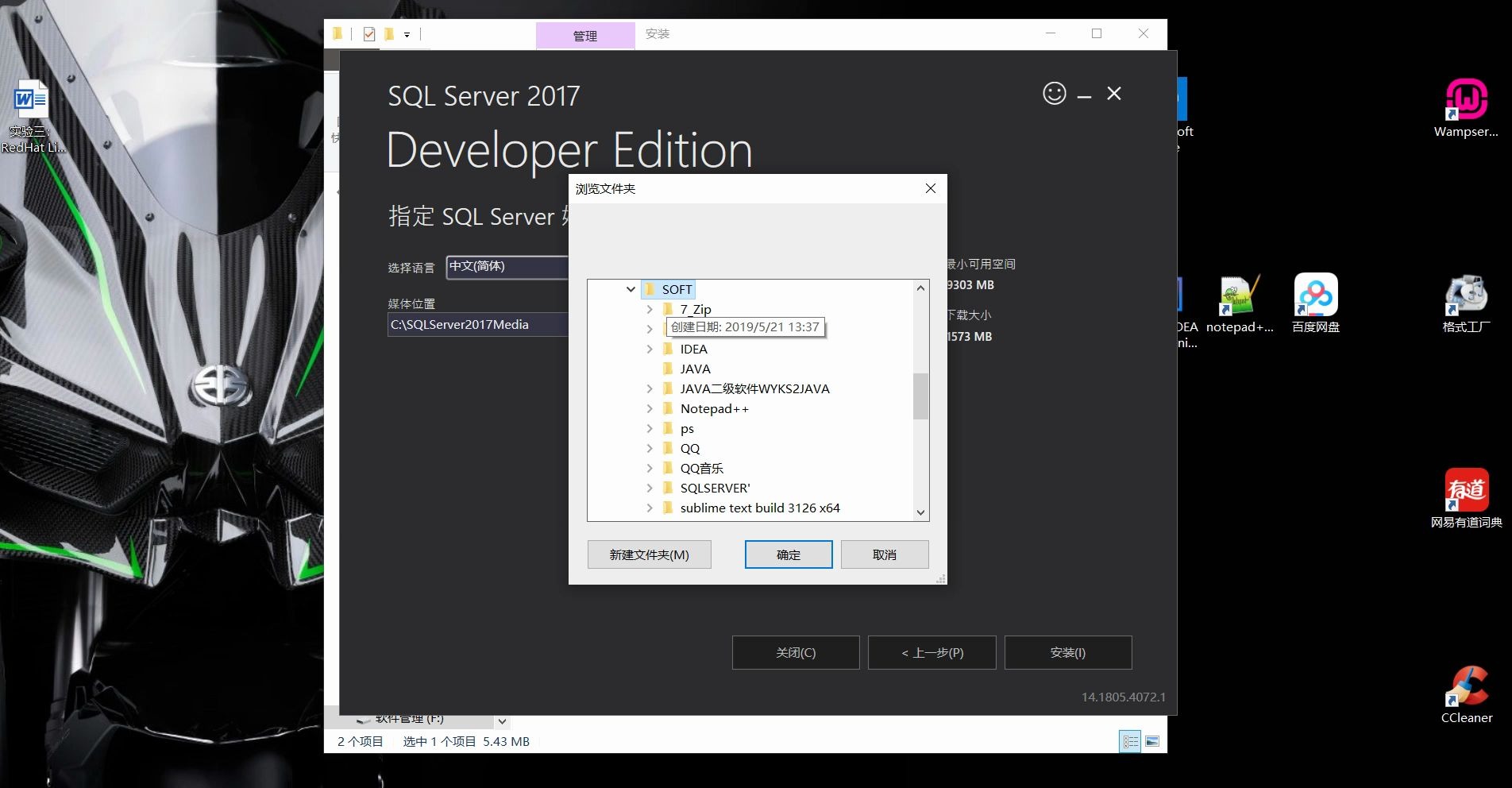Click the QQ音乐 folder icon
This screenshot has width=1512, height=788.
pyautogui.click(x=668, y=468)
